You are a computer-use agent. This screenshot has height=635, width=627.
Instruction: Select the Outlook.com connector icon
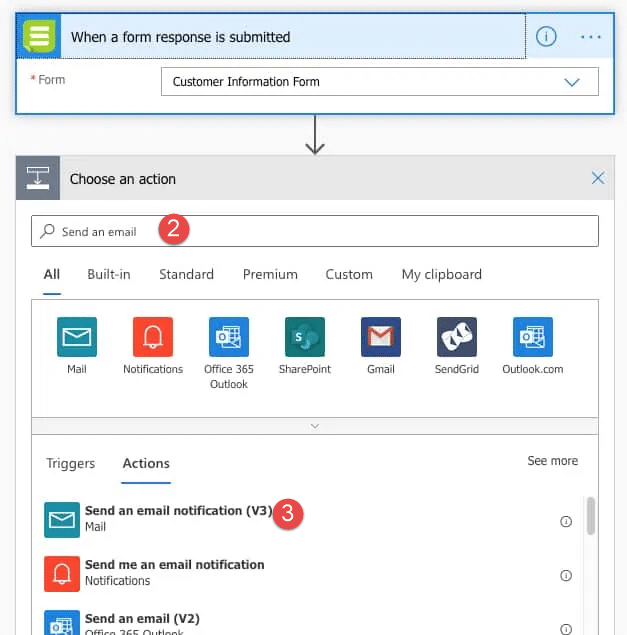pyautogui.click(x=533, y=337)
